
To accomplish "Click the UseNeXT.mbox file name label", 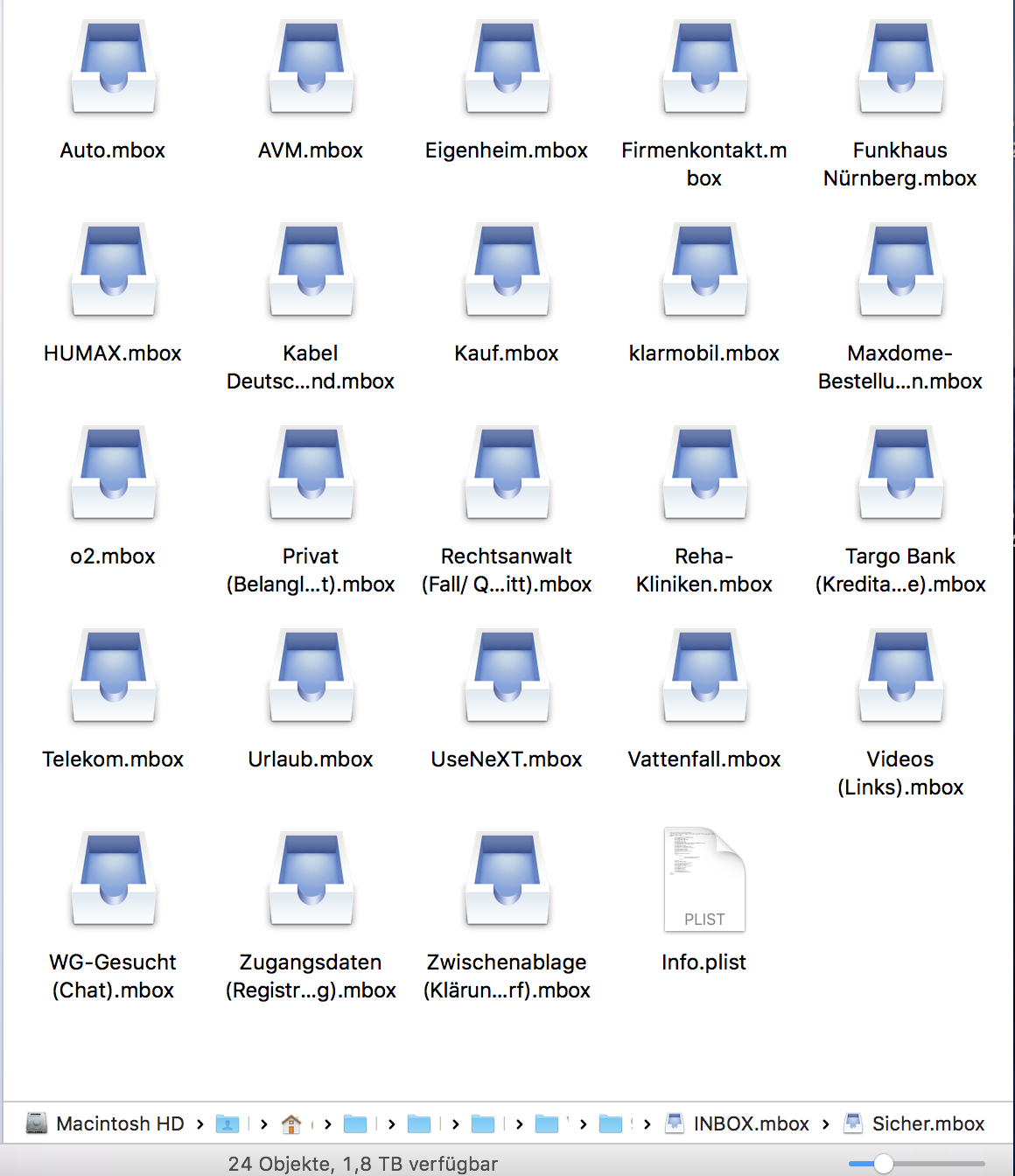I will 507,759.
